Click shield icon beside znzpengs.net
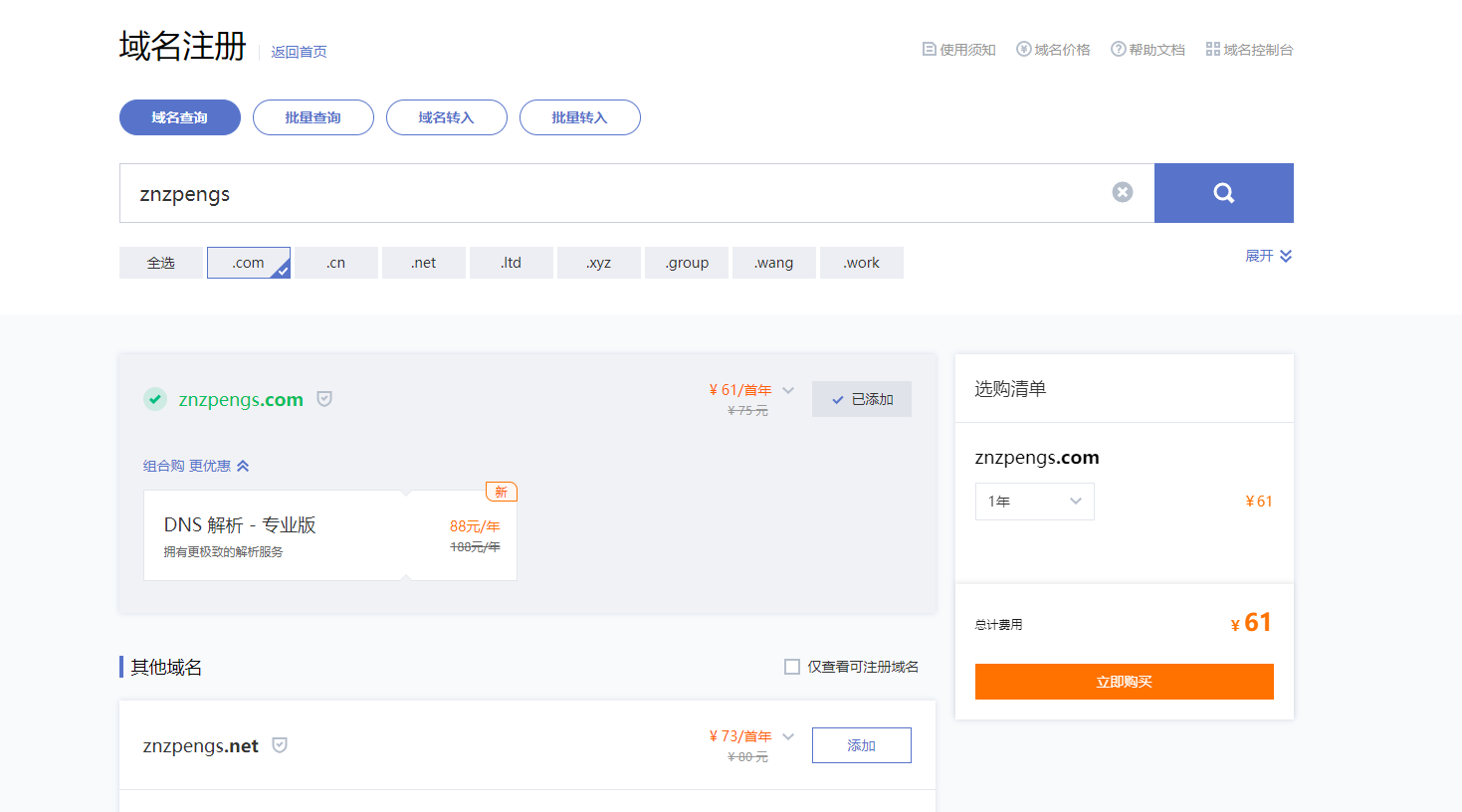The height and width of the screenshot is (812, 1462). (x=280, y=745)
